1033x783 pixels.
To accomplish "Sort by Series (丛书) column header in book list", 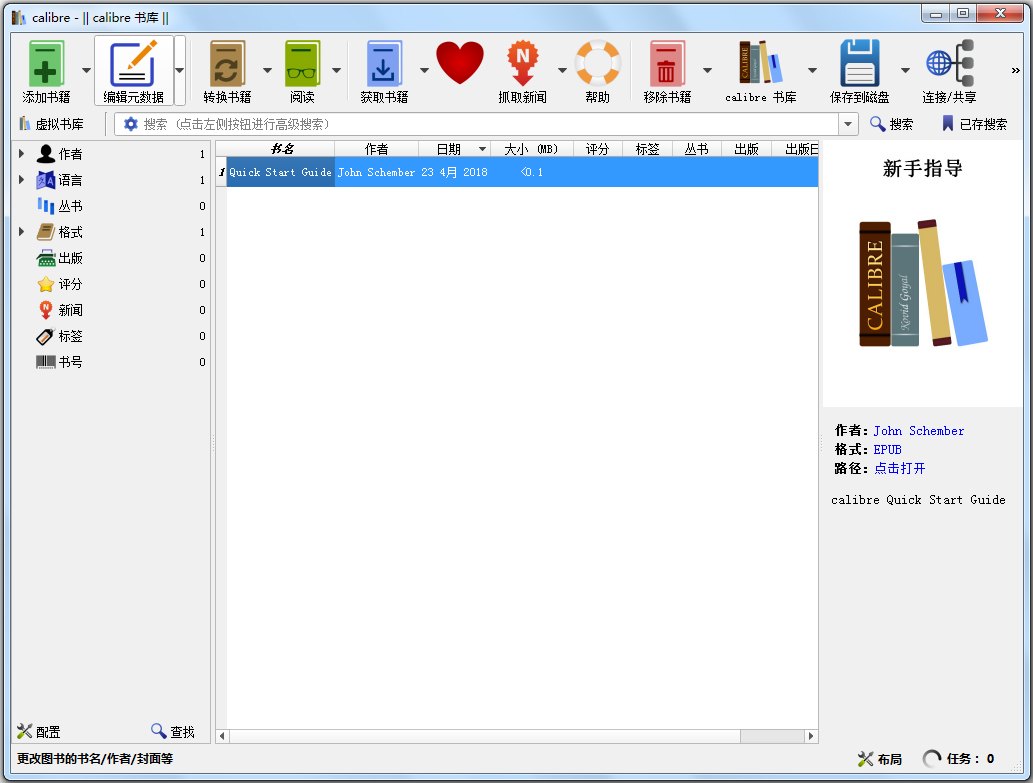I will point(697,149).
